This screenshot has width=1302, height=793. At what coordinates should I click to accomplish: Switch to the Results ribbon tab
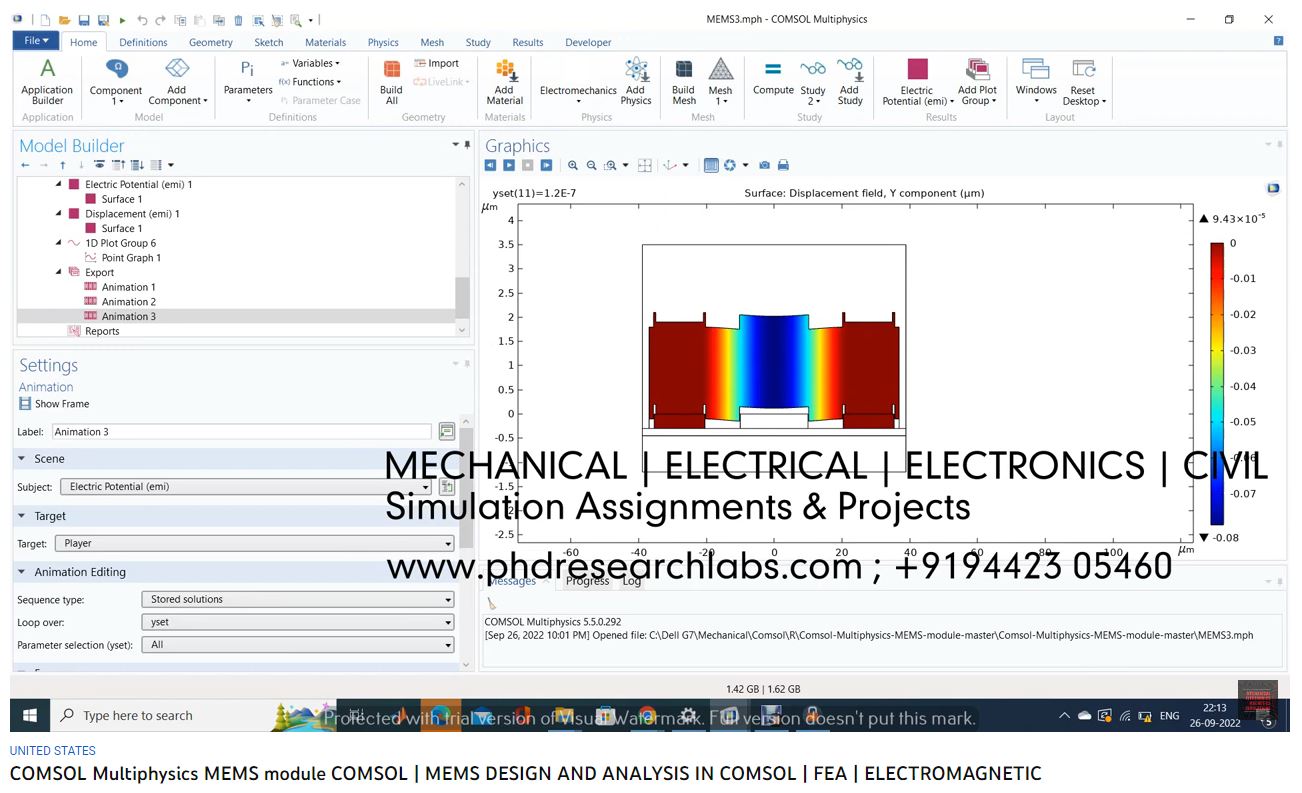pyautogui.click(x=528, y=42)
